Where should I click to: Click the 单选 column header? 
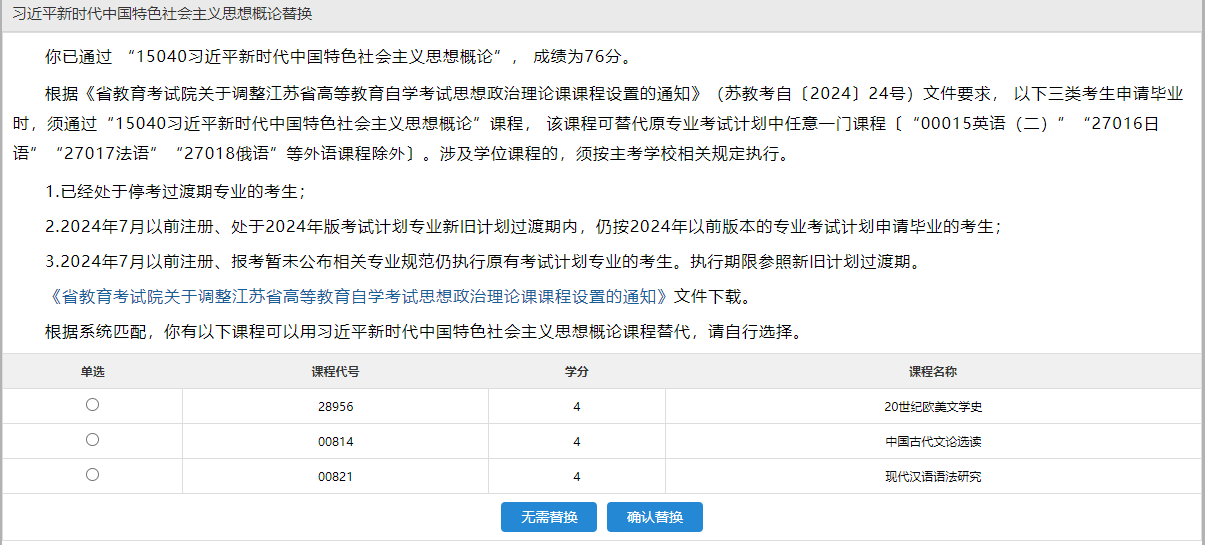point(92,371)
